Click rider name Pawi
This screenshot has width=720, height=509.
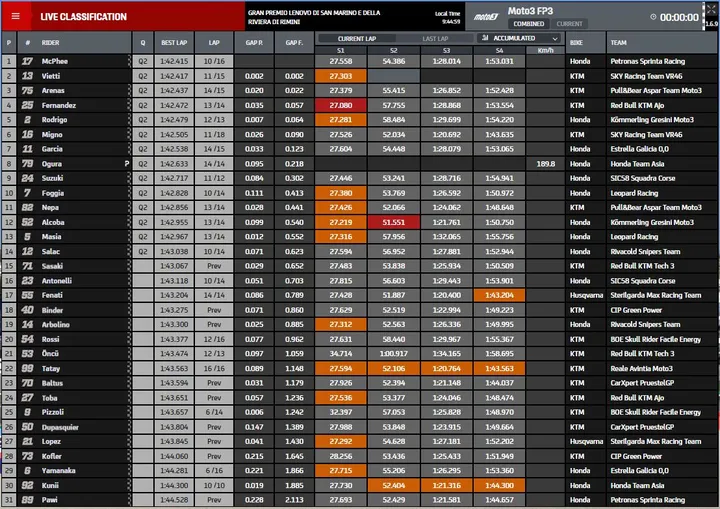(x=50, y=500)
